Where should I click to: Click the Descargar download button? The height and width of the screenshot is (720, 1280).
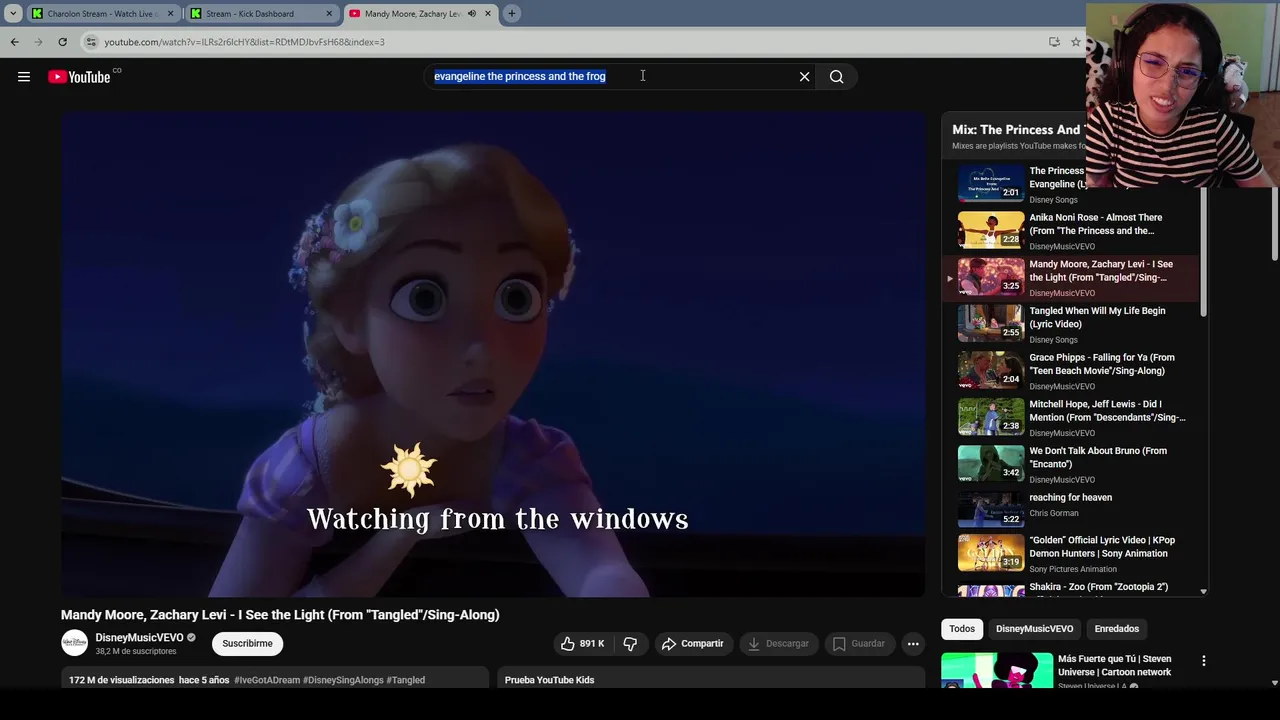778,643
